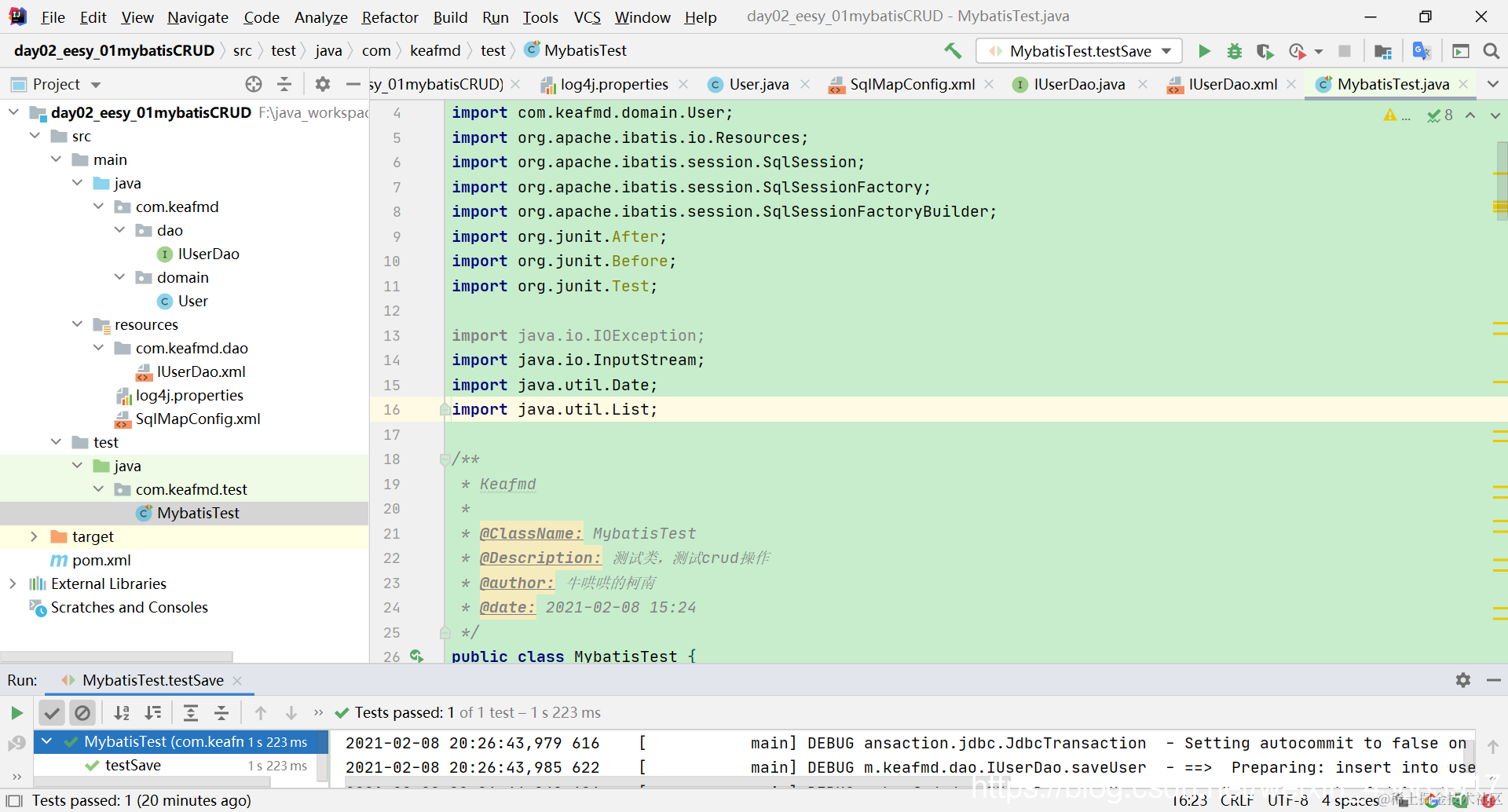
Task: Expand the target folder node
Action: (34, 536)
